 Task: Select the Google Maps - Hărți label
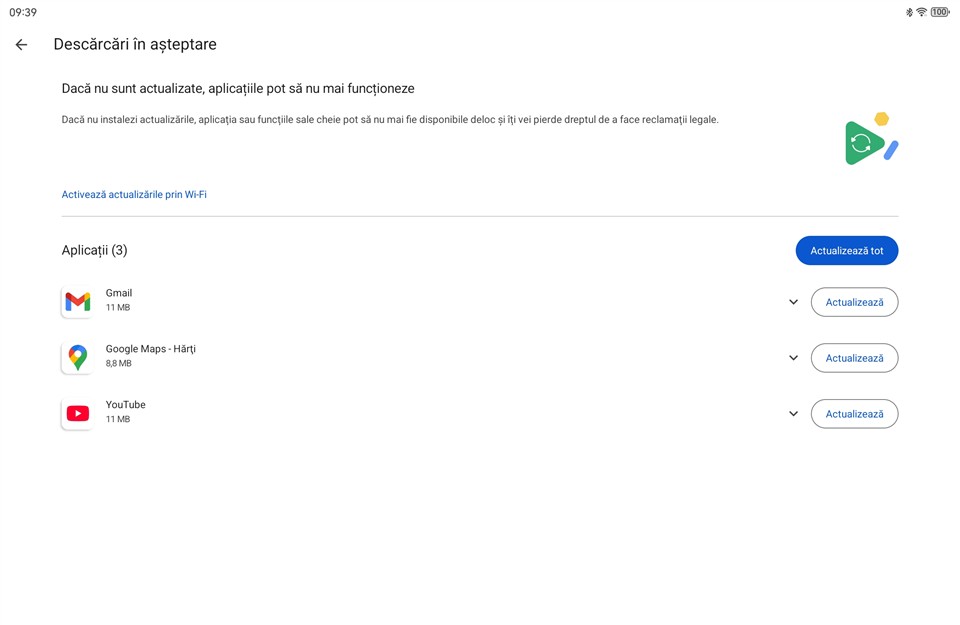tap(151, 349)
